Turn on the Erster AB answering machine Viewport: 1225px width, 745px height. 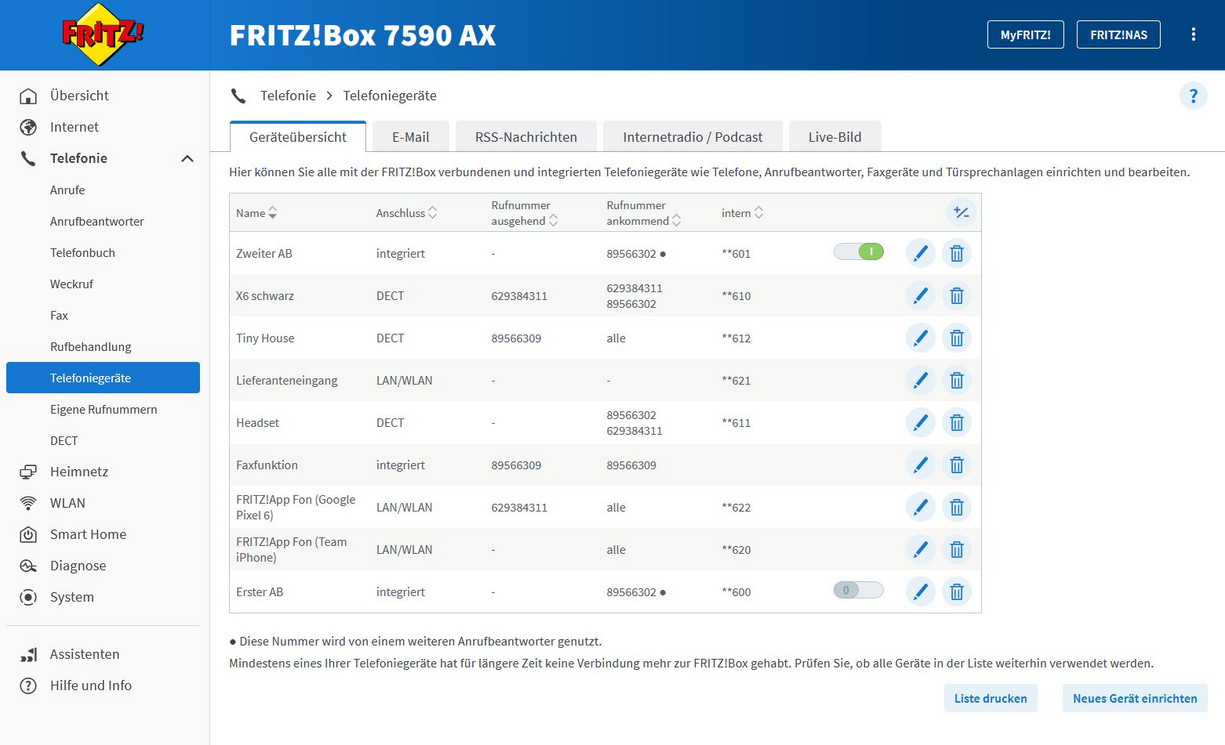tap(858, 590)
